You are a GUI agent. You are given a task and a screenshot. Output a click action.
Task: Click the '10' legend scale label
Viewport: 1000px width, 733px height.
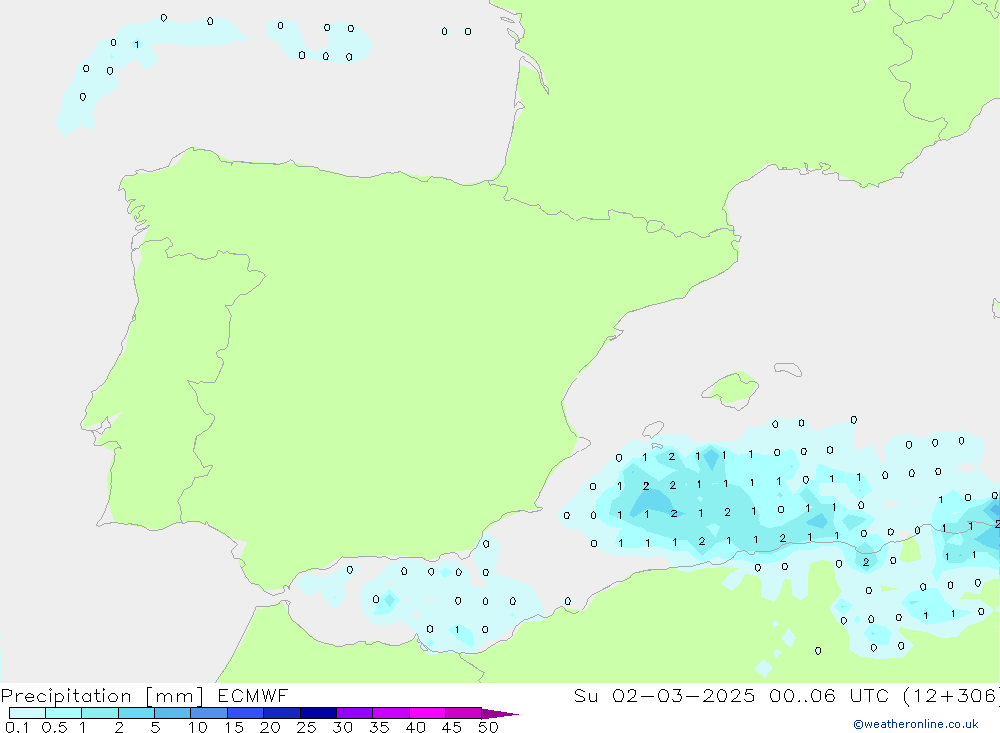(198, 727)
